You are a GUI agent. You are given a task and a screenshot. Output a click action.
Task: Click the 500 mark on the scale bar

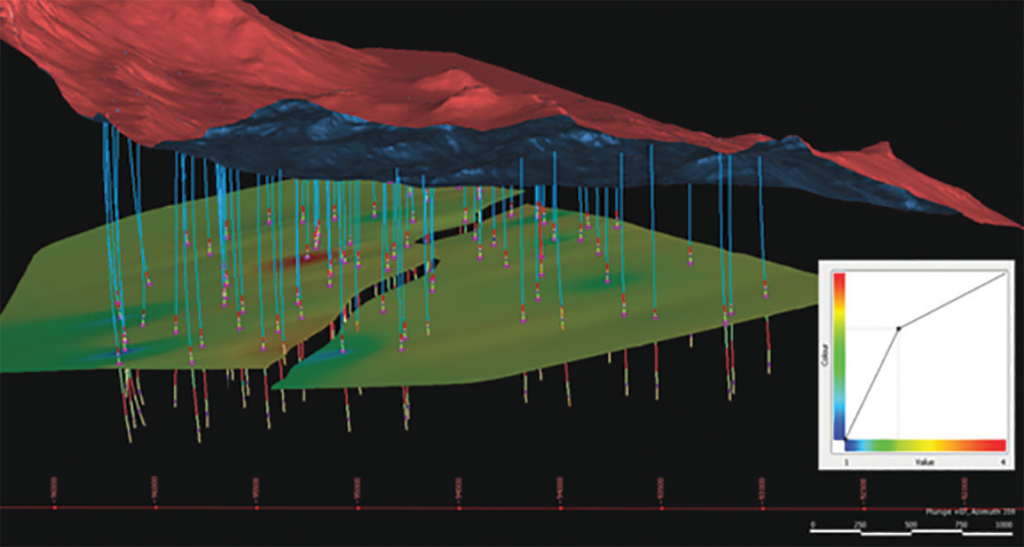point(910,524)
